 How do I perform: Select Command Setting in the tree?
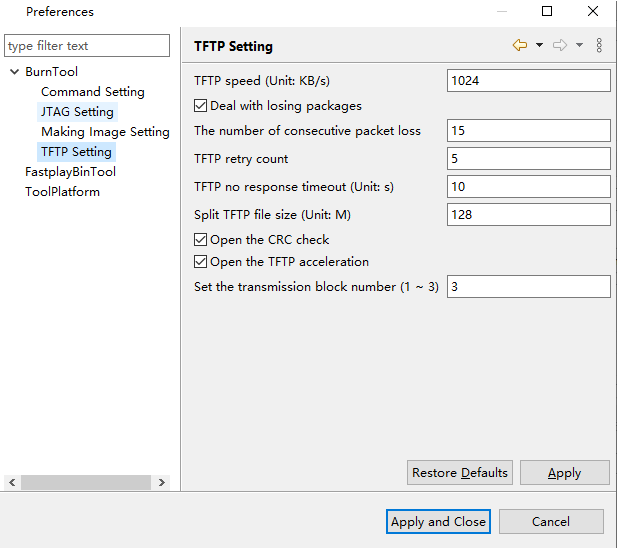point(92,92)
